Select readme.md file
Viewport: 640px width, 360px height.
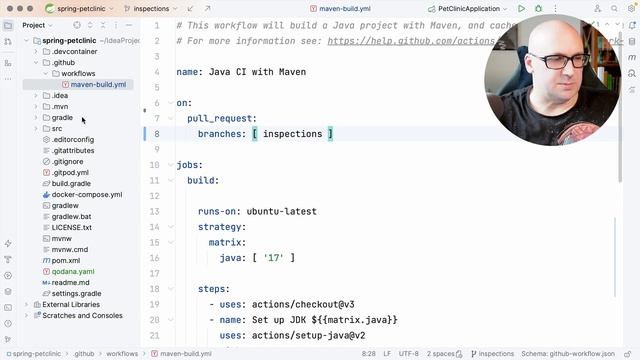70,282
